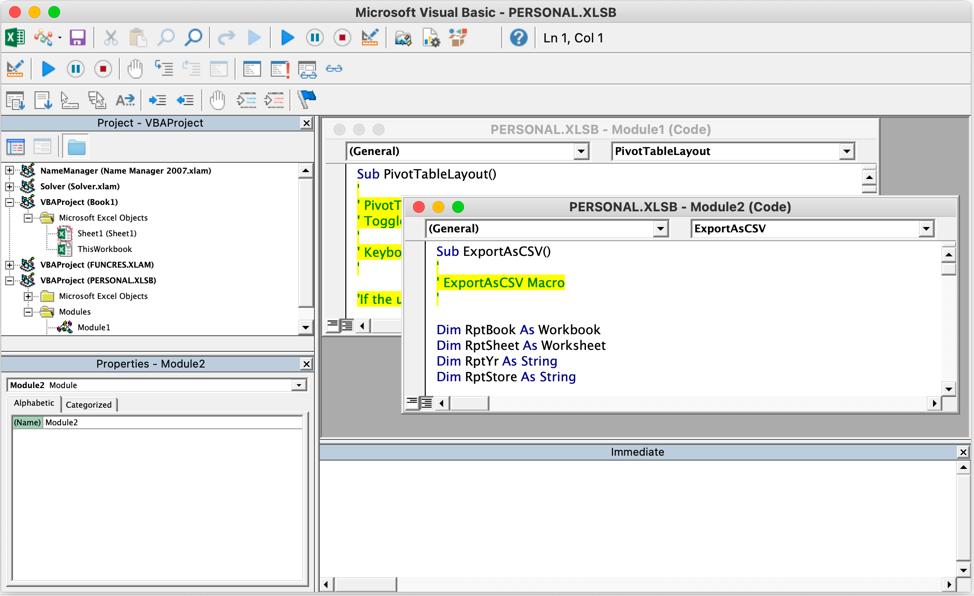Screen dimensions: 974x596
Task: Click the Quick Info icon
Action: tap(70, 100)
